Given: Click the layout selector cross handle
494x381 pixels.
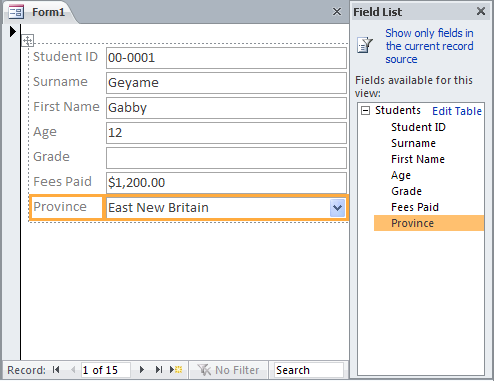Looking at the screenshot, I should [x=28, y=40].
